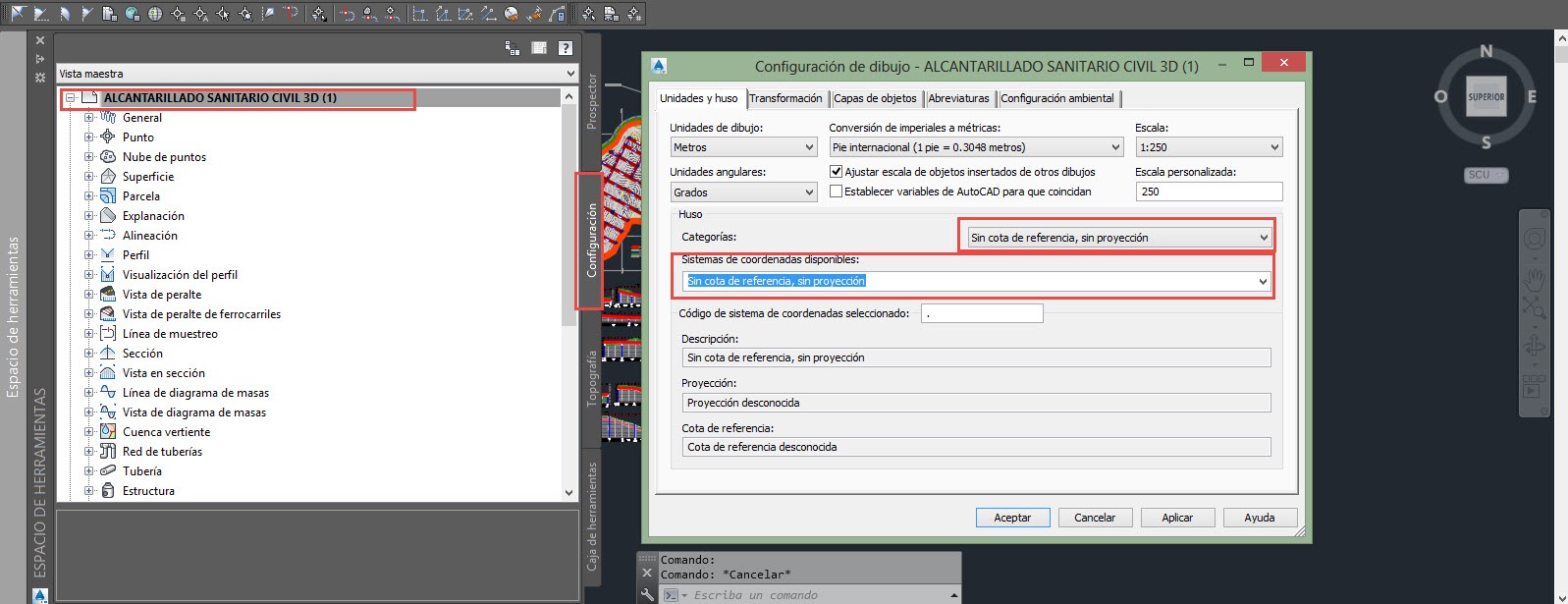The image size is (1568, 604).
Task: Expand the Alineación tree node
Action: [x=88, y=236]
